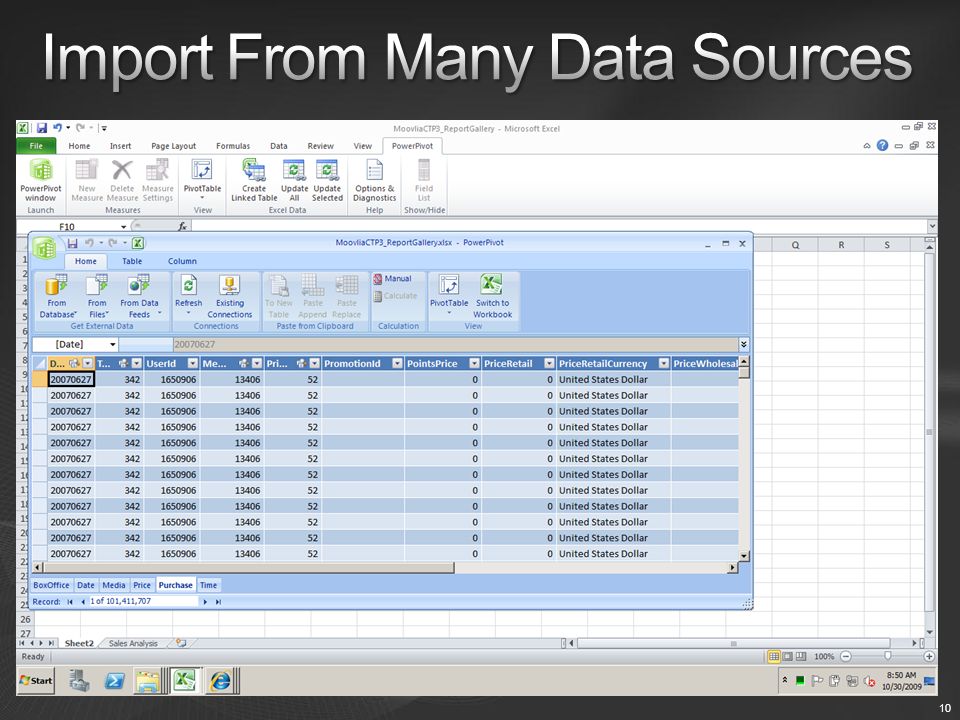This screenshot has width=960, height=720.
Task: Switch to Media table tab
Action: 113,585
